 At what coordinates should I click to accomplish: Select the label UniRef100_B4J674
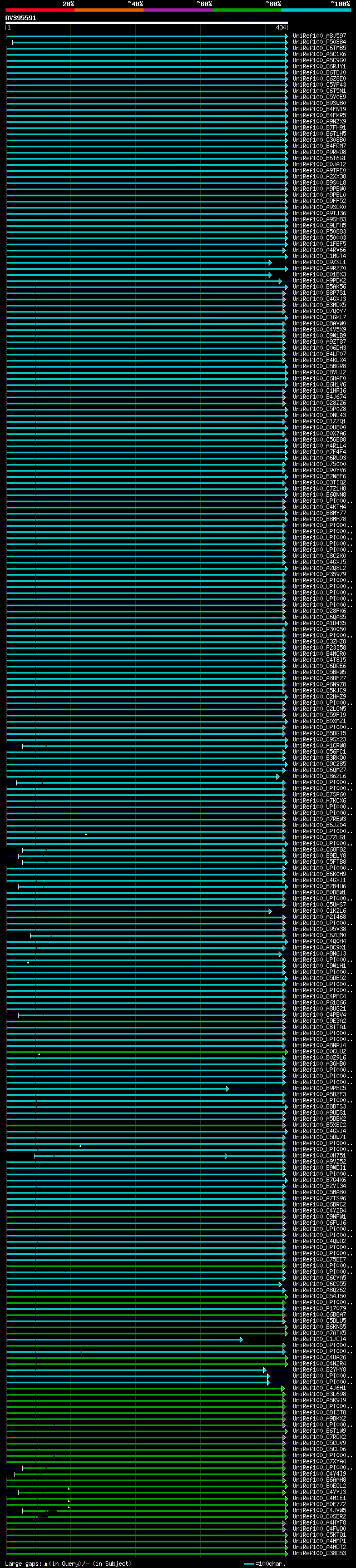pos(319,397)
